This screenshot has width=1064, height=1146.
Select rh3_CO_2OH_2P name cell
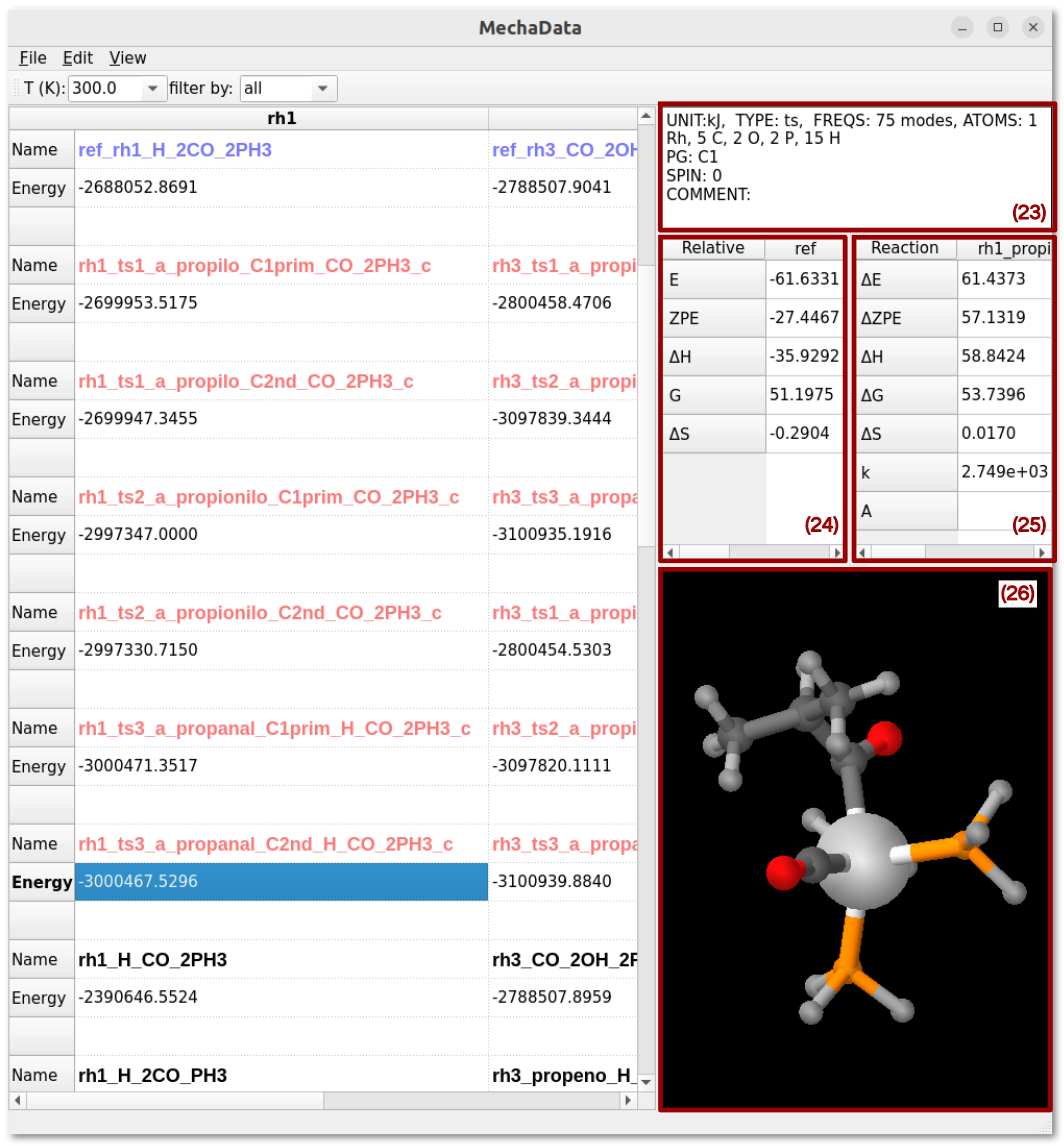click(563, 959)
